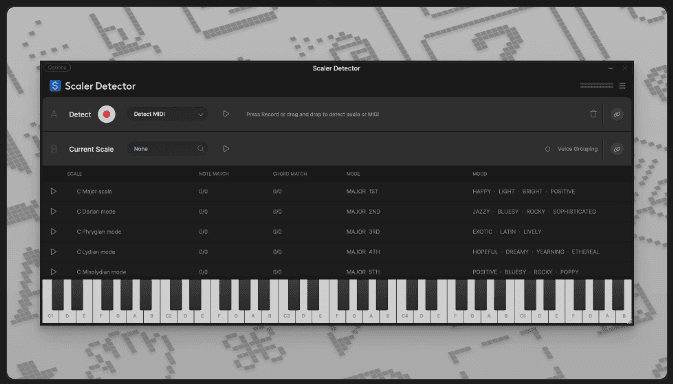
Task: Open the Options button in title bar
Action: [x=57, y=67]
